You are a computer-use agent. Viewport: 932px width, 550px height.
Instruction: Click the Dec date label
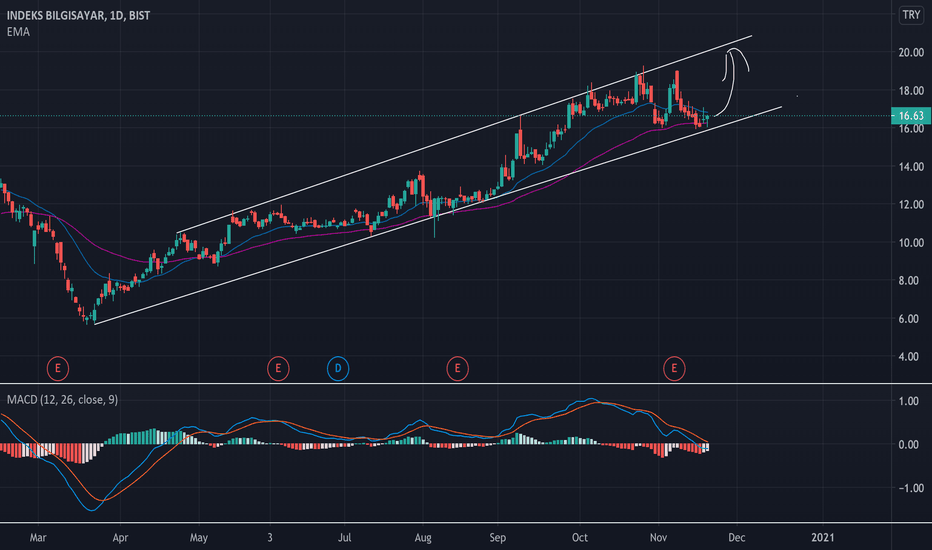[x=736, y=538]
